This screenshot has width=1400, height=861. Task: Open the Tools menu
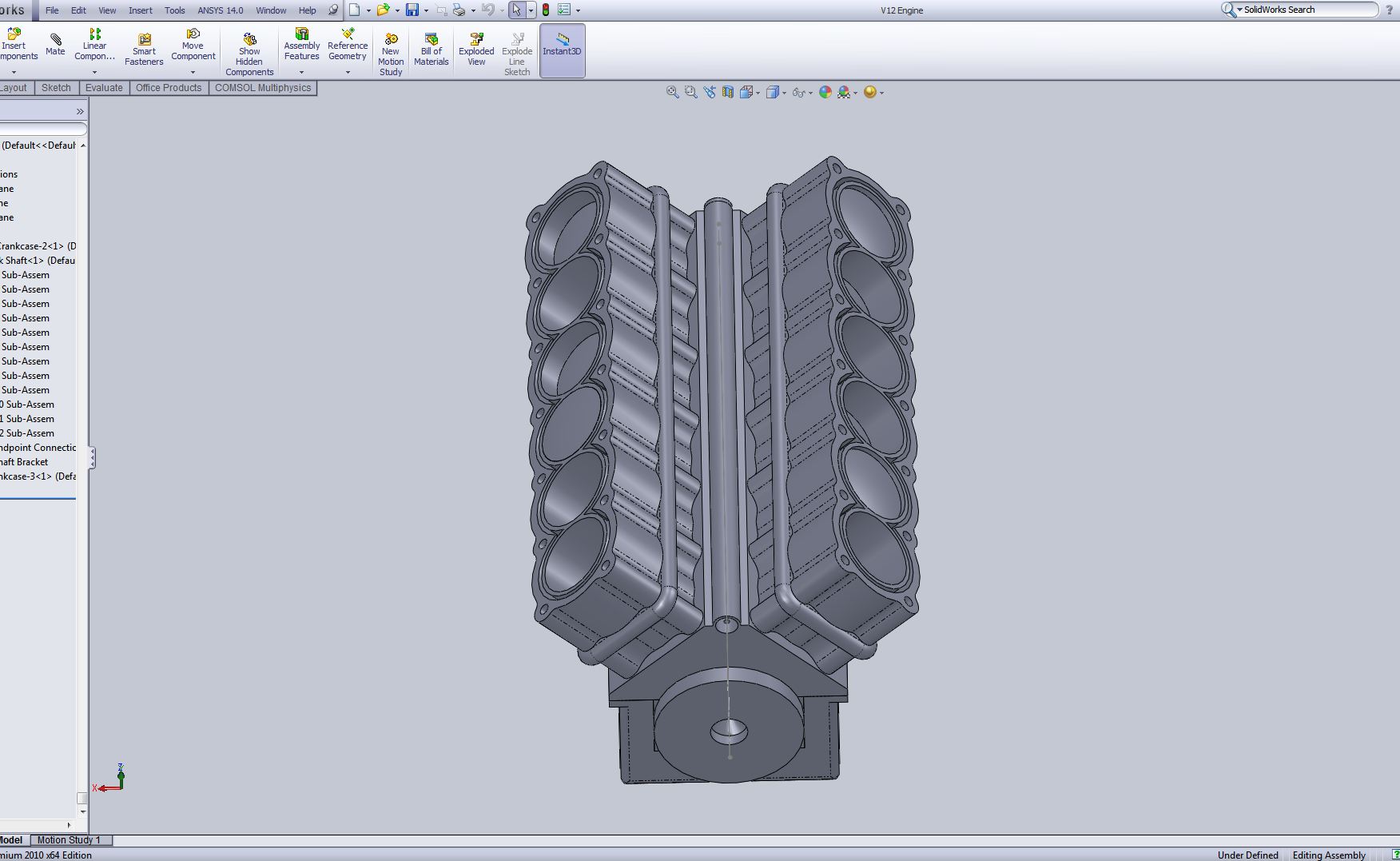(175, 10)
